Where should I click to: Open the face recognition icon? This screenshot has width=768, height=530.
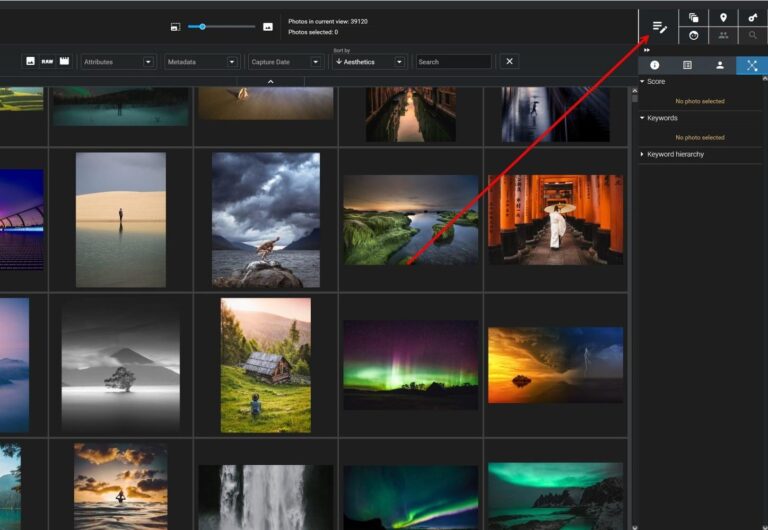(x=694, y=36)
